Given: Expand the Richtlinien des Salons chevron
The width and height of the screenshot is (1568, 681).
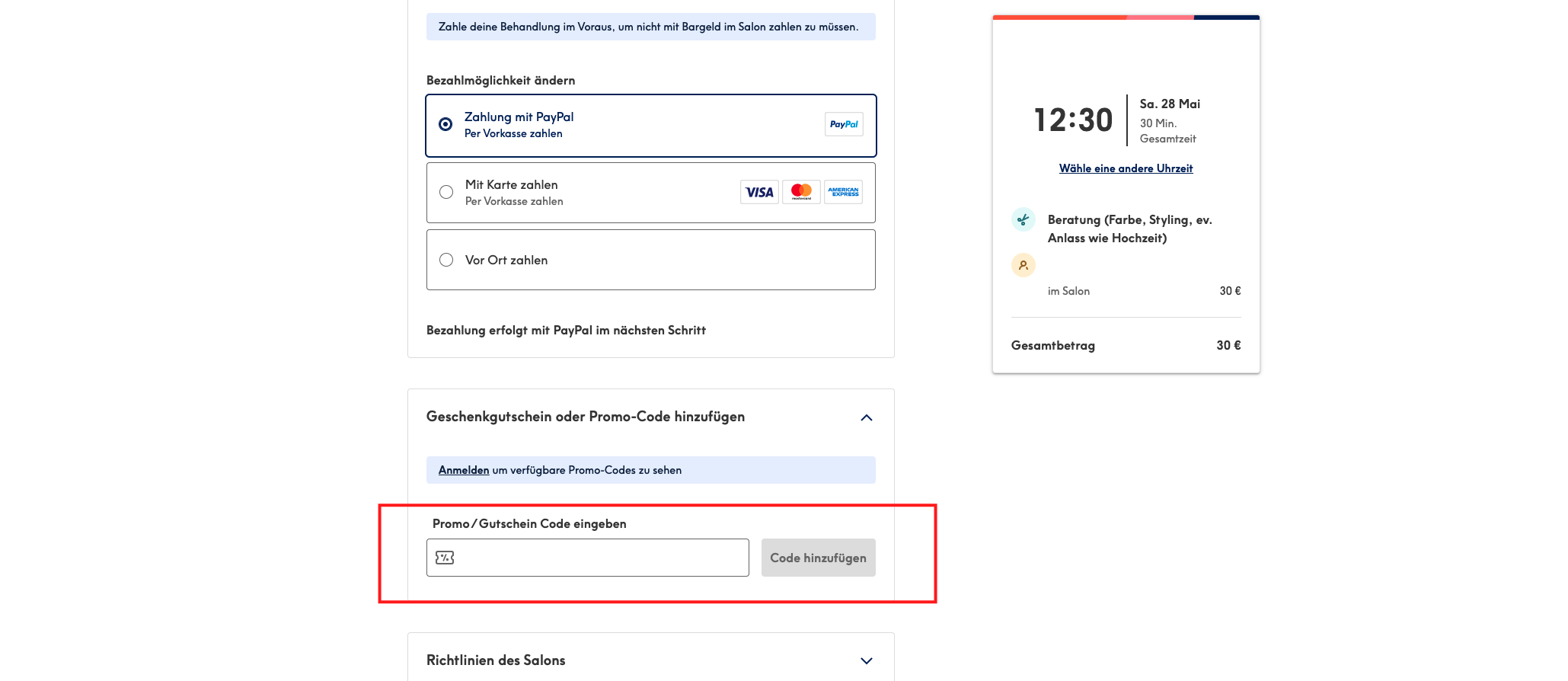Looking at the screenshot, I should tap(867, 660).
